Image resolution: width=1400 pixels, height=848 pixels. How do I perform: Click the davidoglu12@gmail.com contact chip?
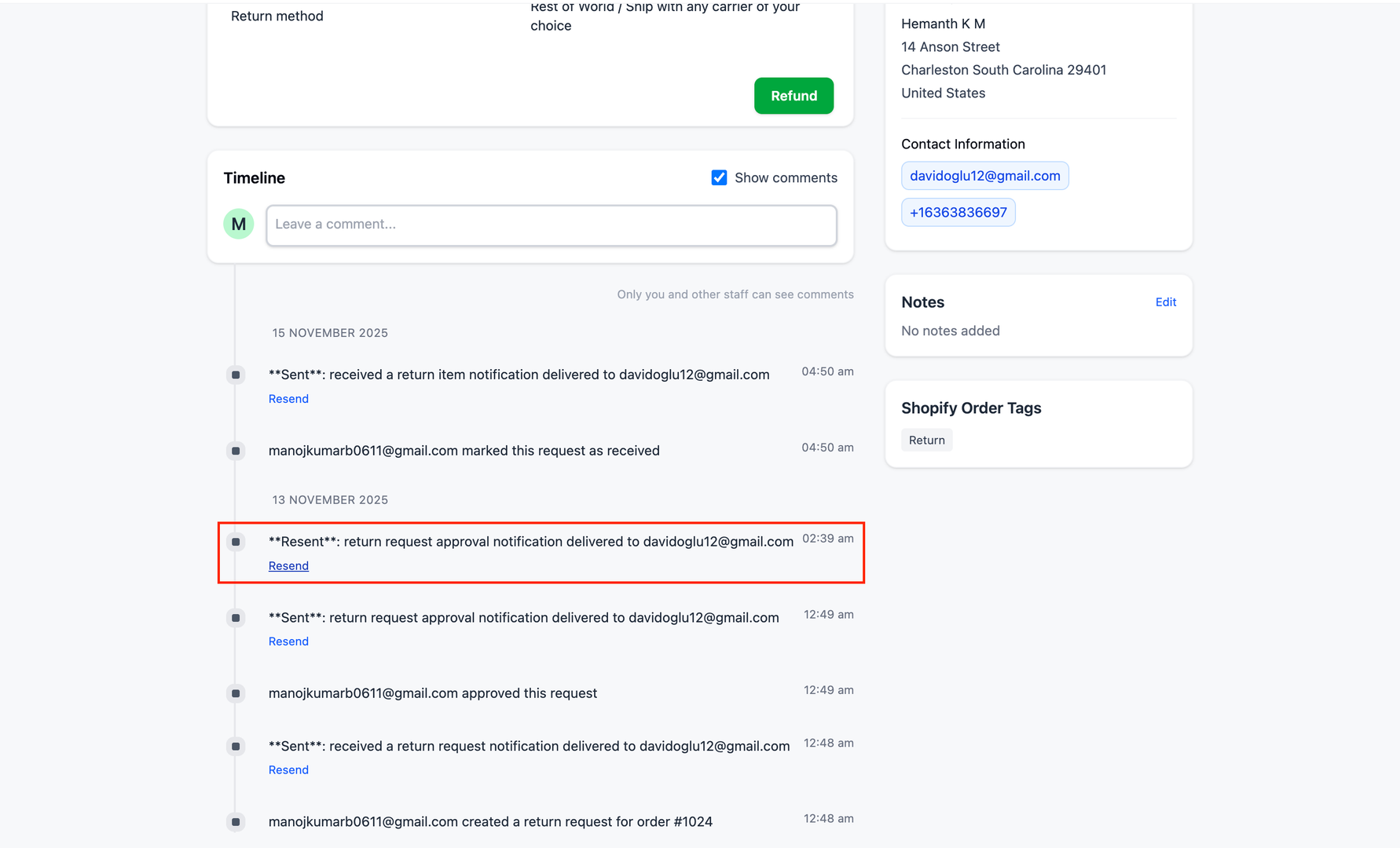(x=984, y=175)
